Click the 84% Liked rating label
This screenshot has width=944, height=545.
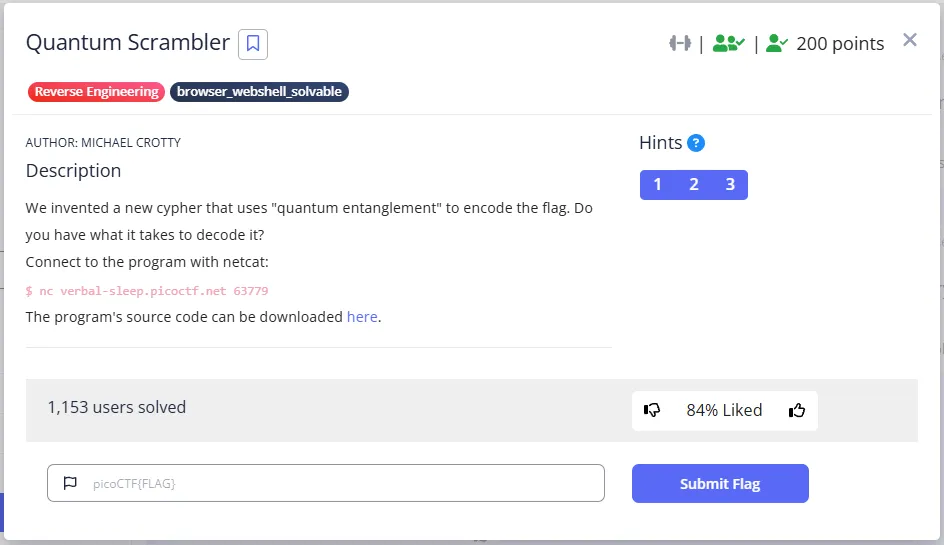pos(724,410)
